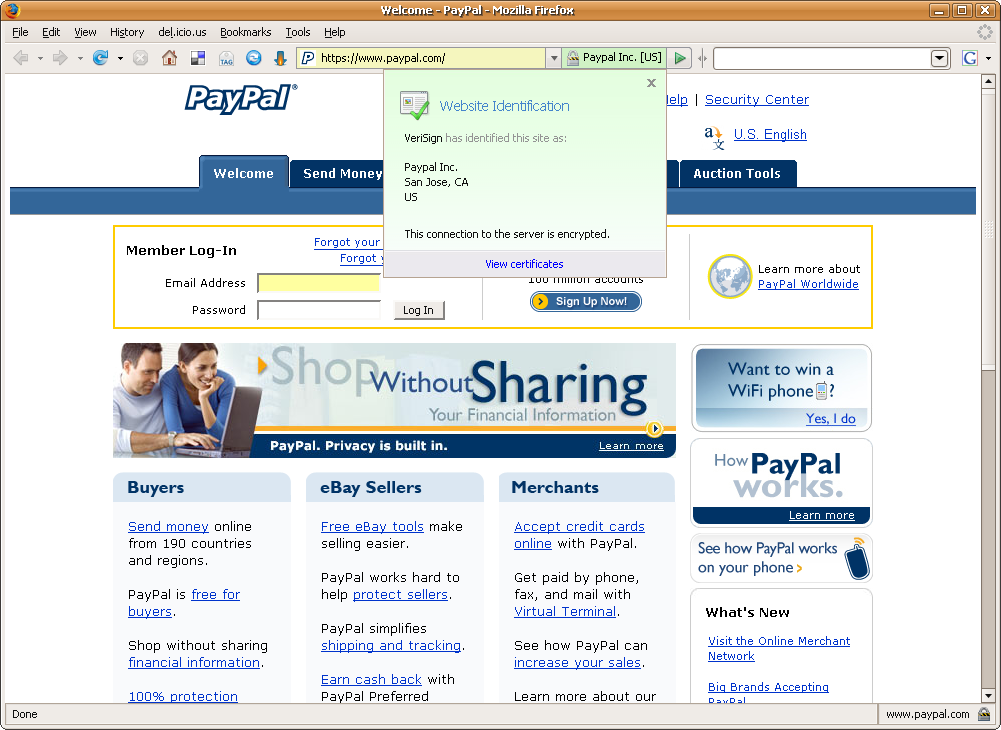Click the Firefox icon in title bar

12,10
